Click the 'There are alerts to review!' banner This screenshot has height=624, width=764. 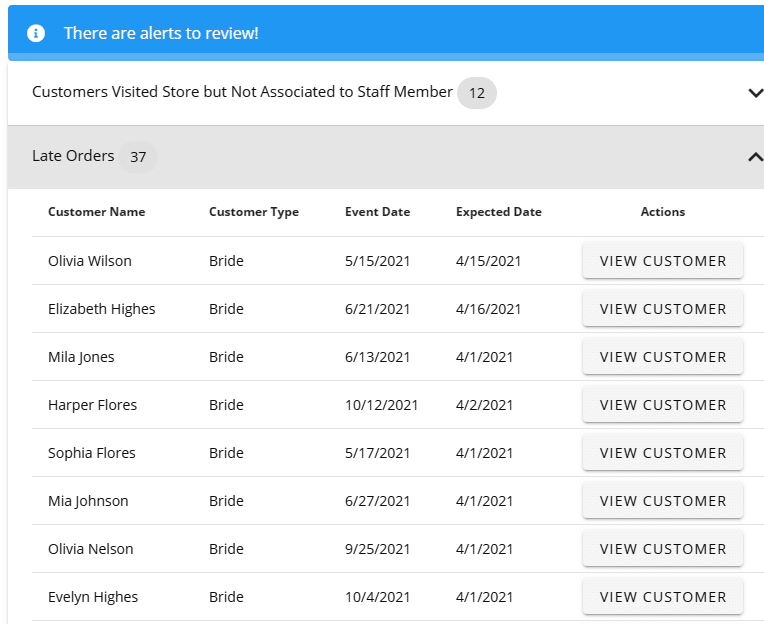point(161,33)
